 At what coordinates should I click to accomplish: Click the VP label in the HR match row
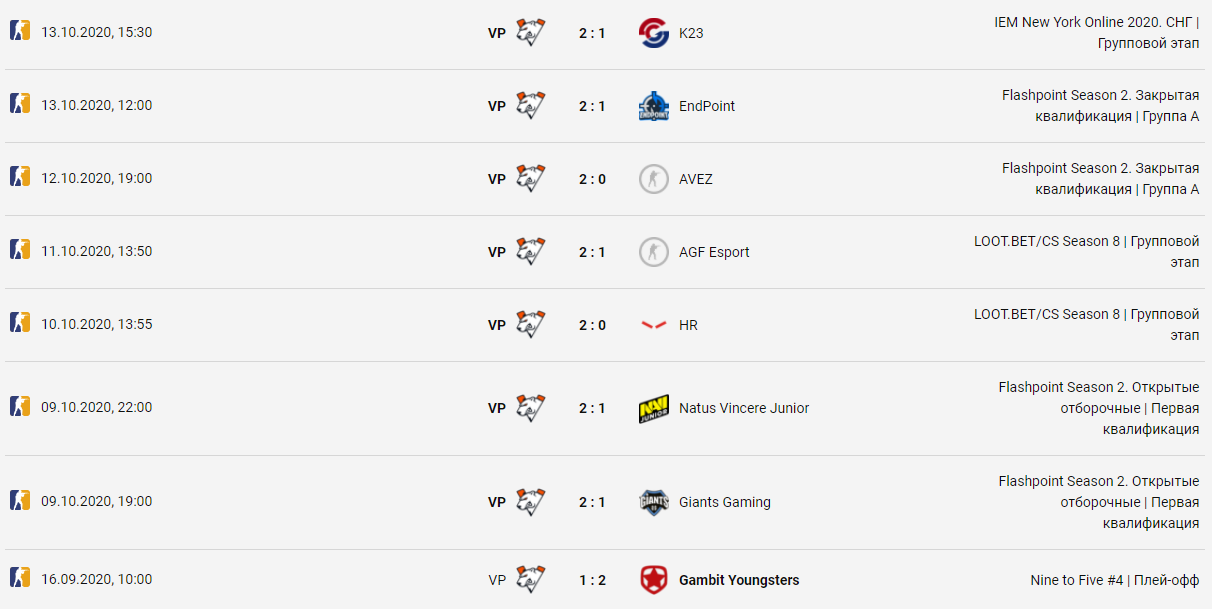click(497, 325)
